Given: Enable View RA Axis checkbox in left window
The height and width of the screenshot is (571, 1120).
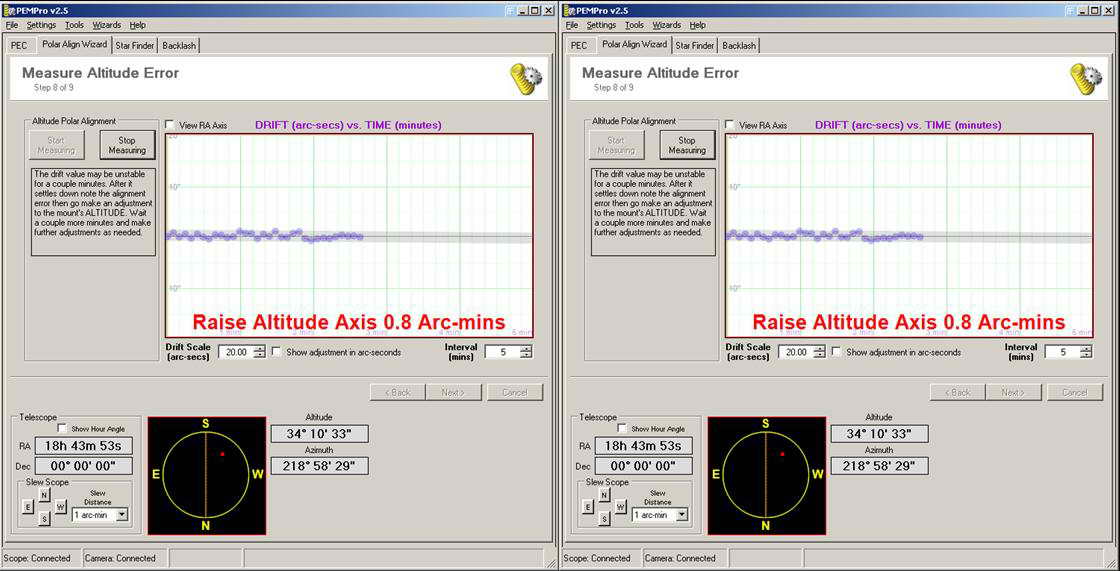Looking at the screenshot, I should 170,125.
